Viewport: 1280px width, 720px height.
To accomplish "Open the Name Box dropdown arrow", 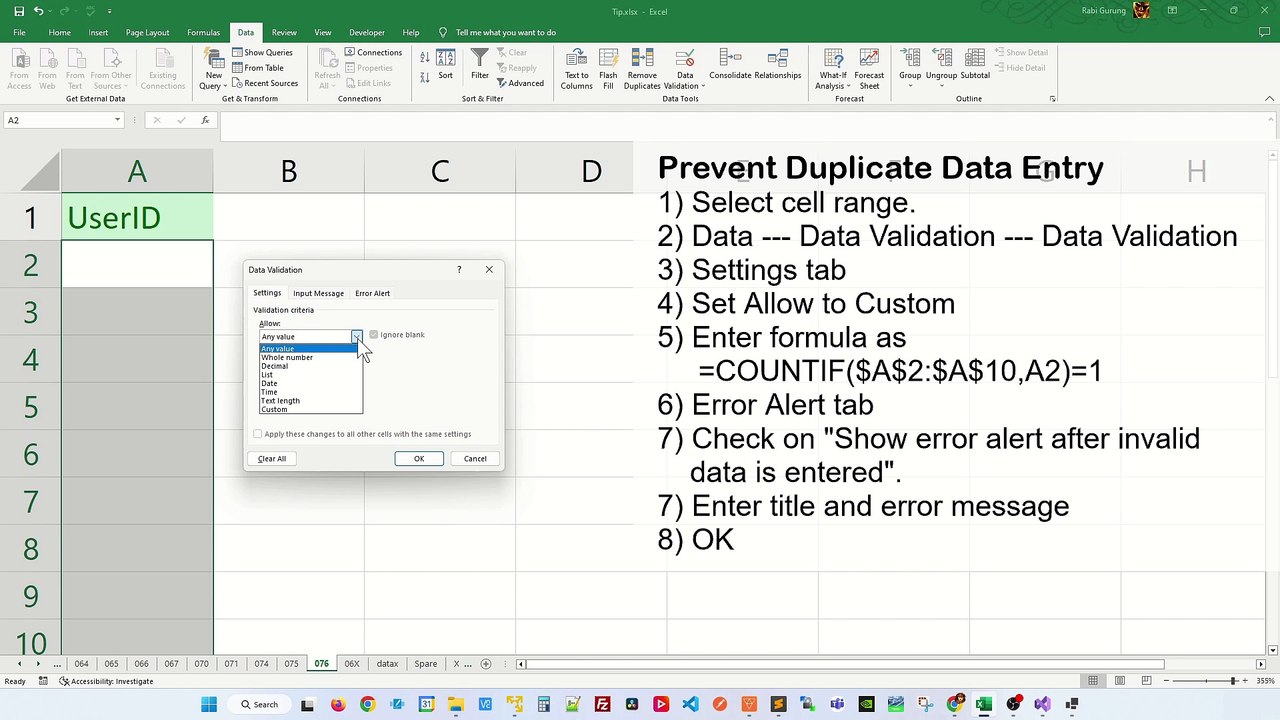I will click(x=117, y=120).
